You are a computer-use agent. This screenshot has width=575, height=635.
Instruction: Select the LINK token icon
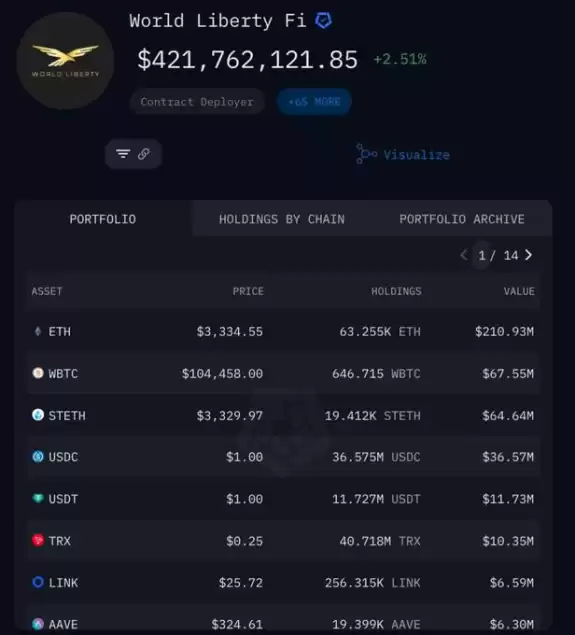(x=38, y=582)
